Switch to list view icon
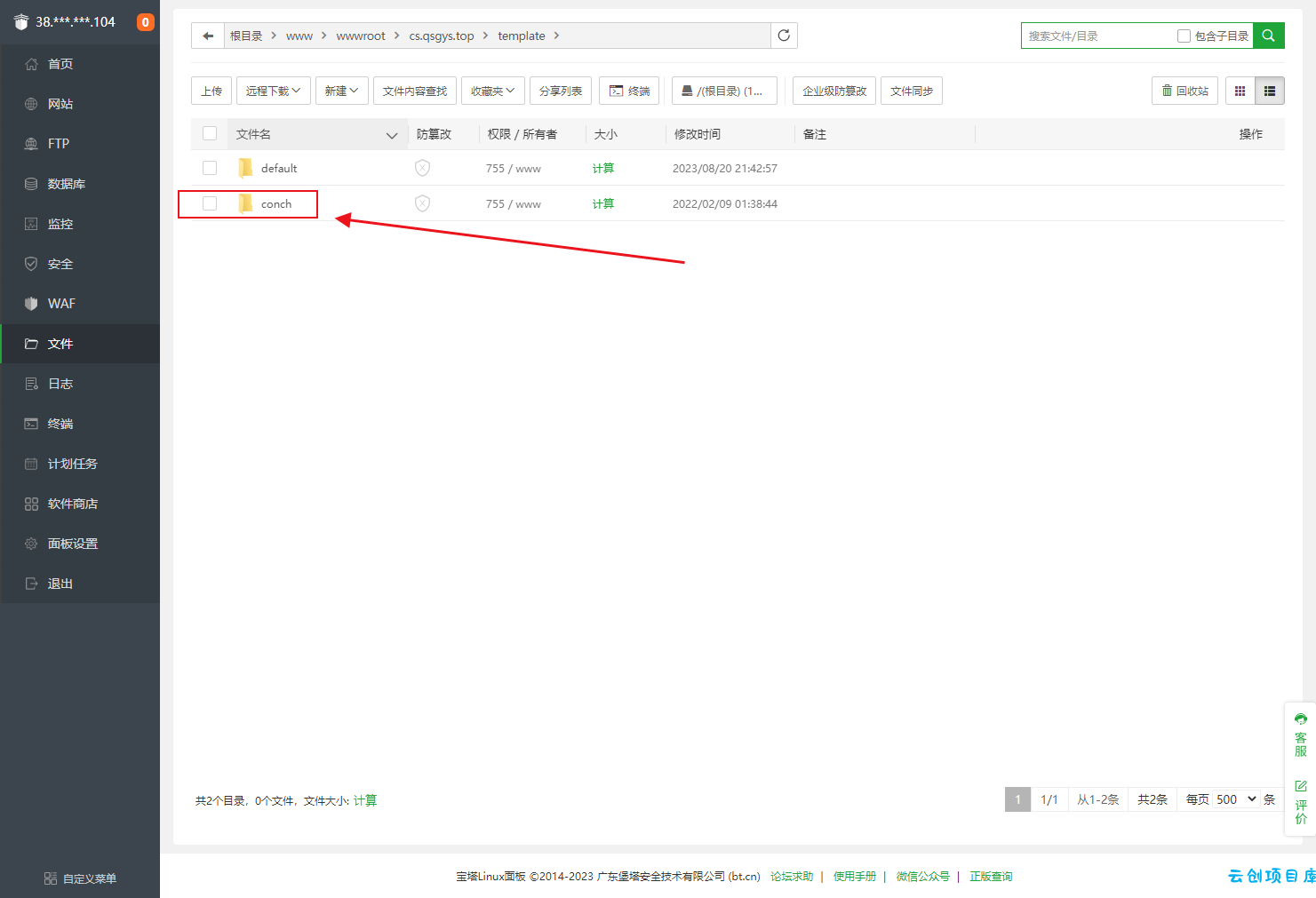This screenshot has width=1316, height=898. 1270,91
